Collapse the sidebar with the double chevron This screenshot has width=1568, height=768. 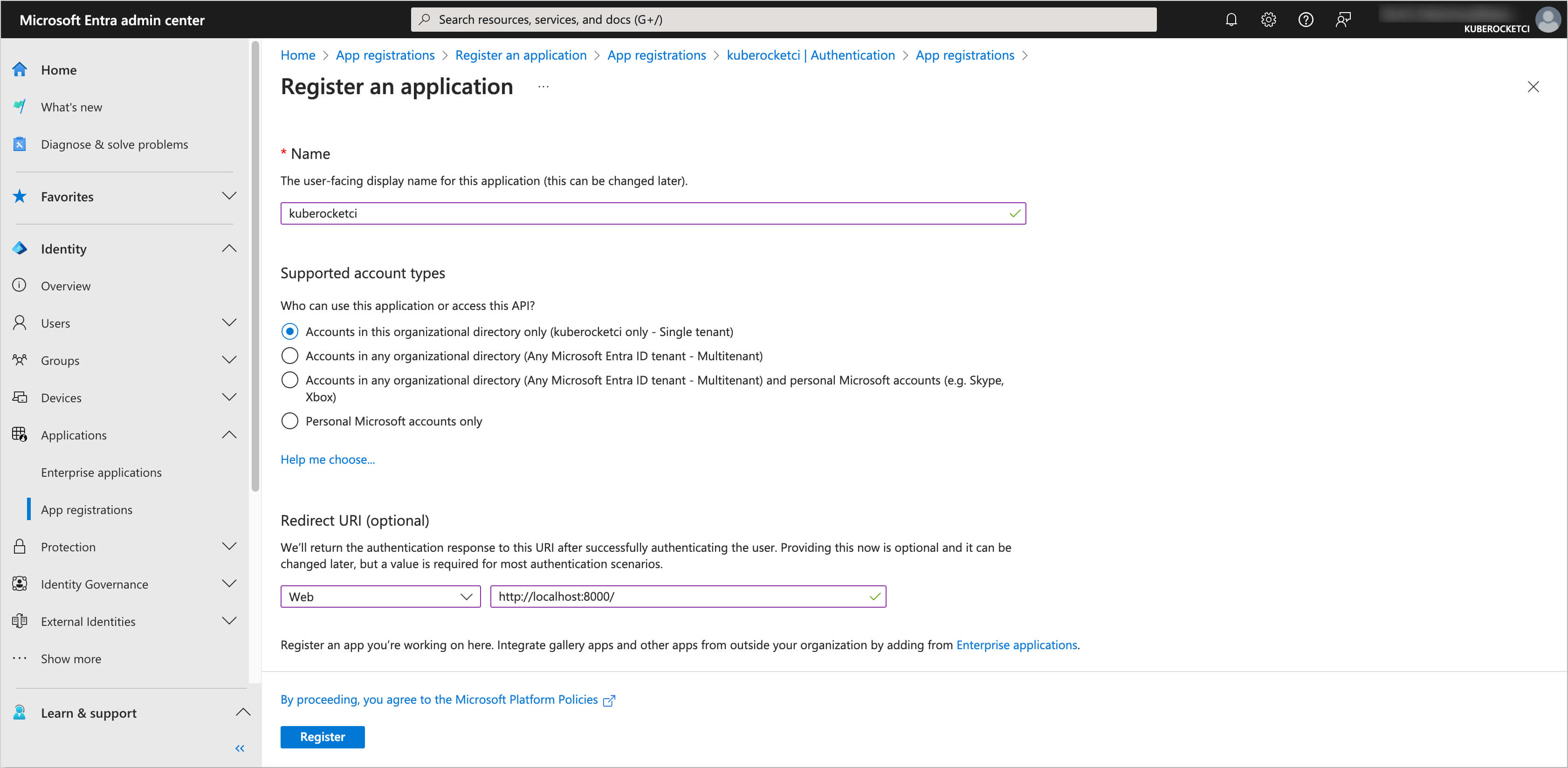tap(239, 748)
